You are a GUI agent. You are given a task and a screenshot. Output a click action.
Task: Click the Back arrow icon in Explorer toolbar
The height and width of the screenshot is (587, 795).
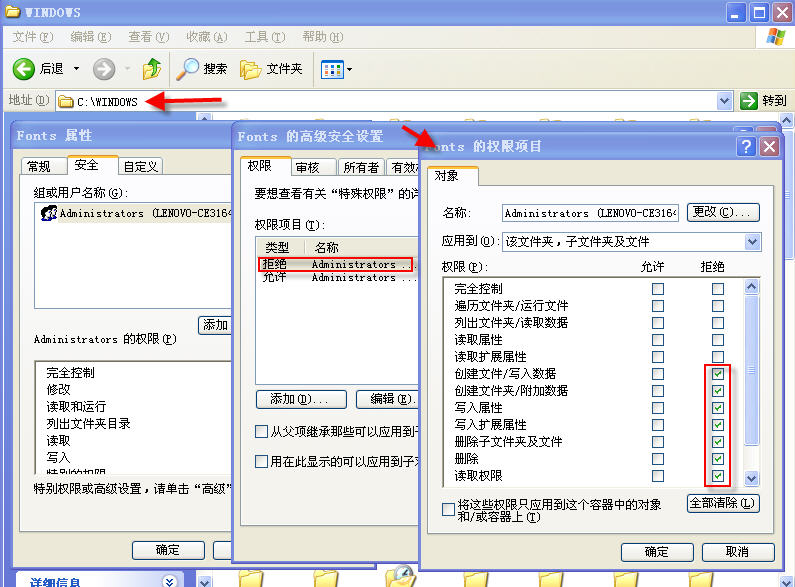pos(23,69)
